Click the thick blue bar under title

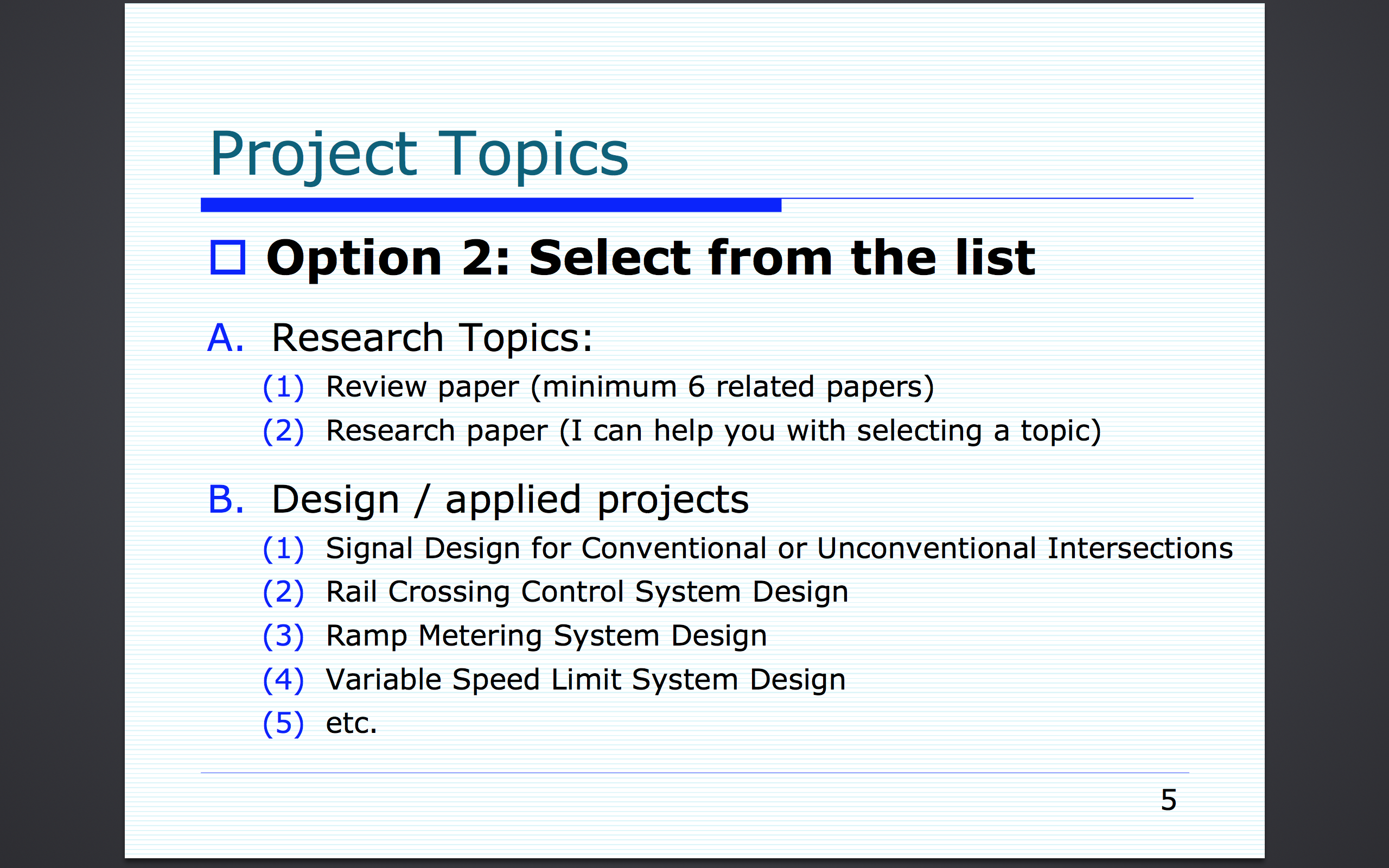490,205
